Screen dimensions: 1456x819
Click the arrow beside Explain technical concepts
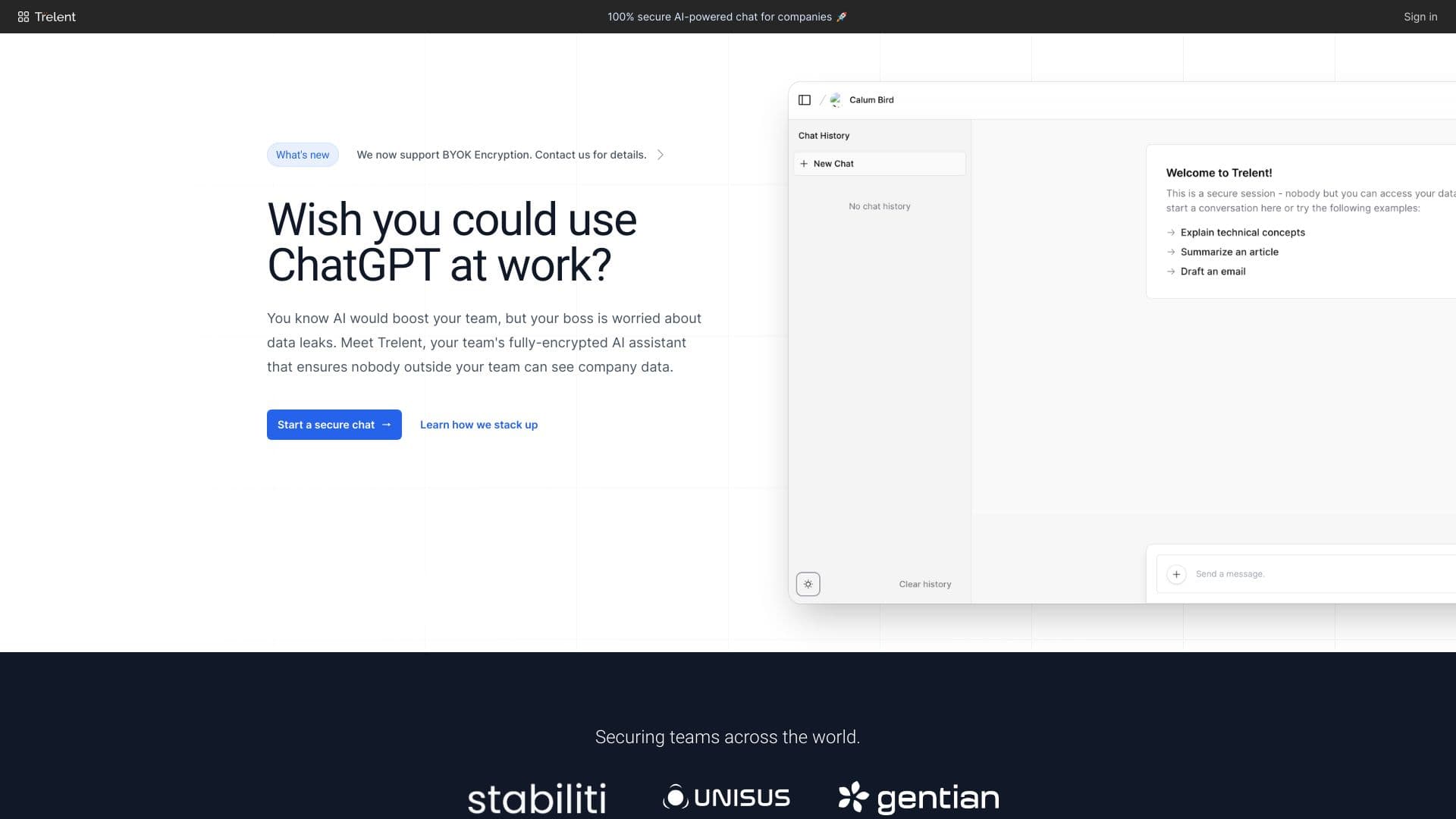pyautogui.click(x=1171, y=233)
